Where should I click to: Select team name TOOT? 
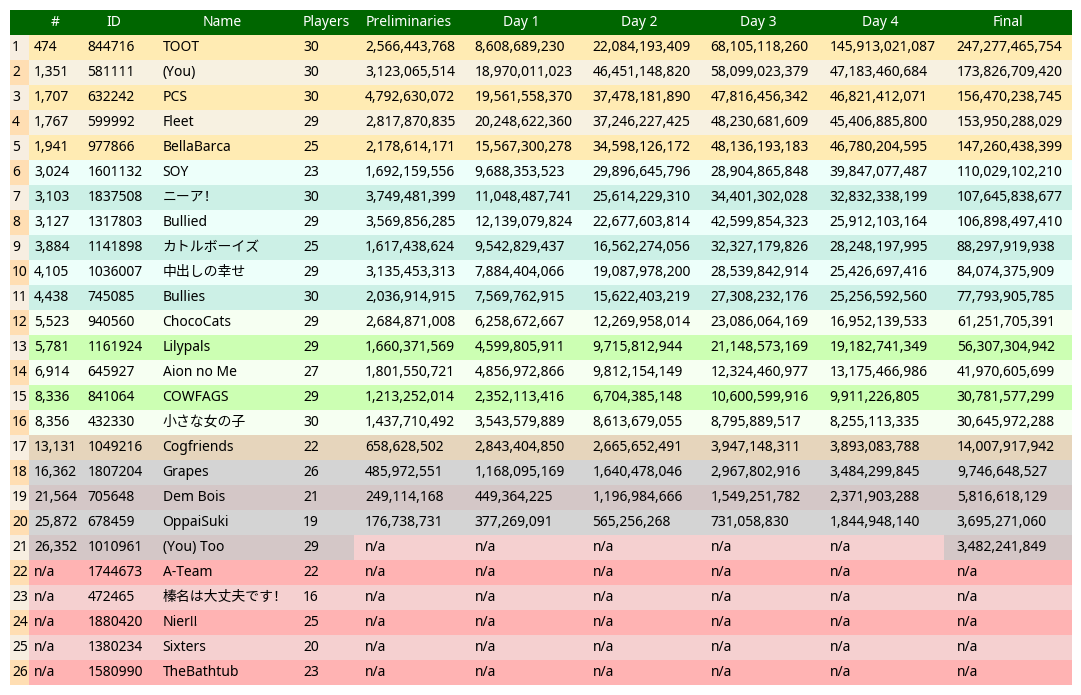pos(181,47)
